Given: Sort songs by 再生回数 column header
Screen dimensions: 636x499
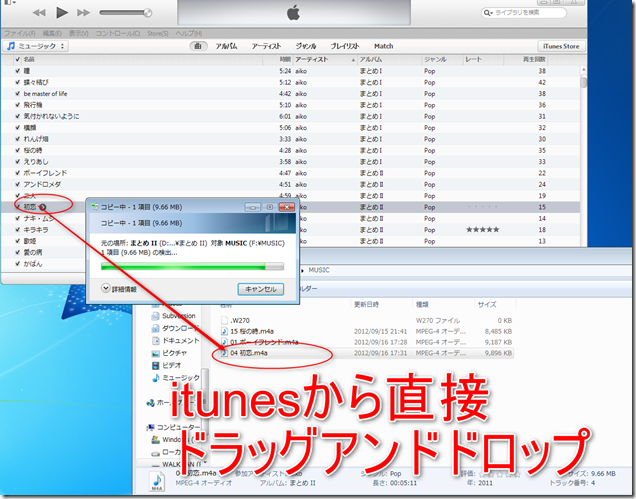Looking at the screenshot, I should pos(527,60).
